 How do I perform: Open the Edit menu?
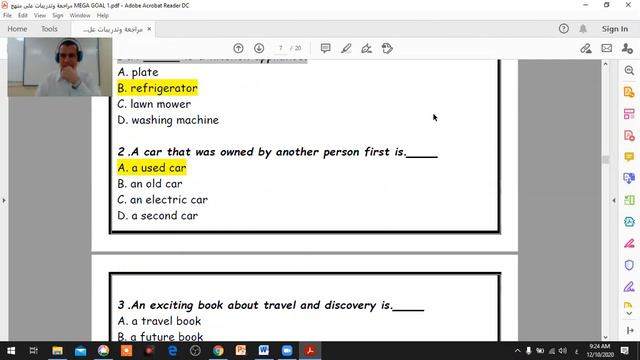[22, 15]
